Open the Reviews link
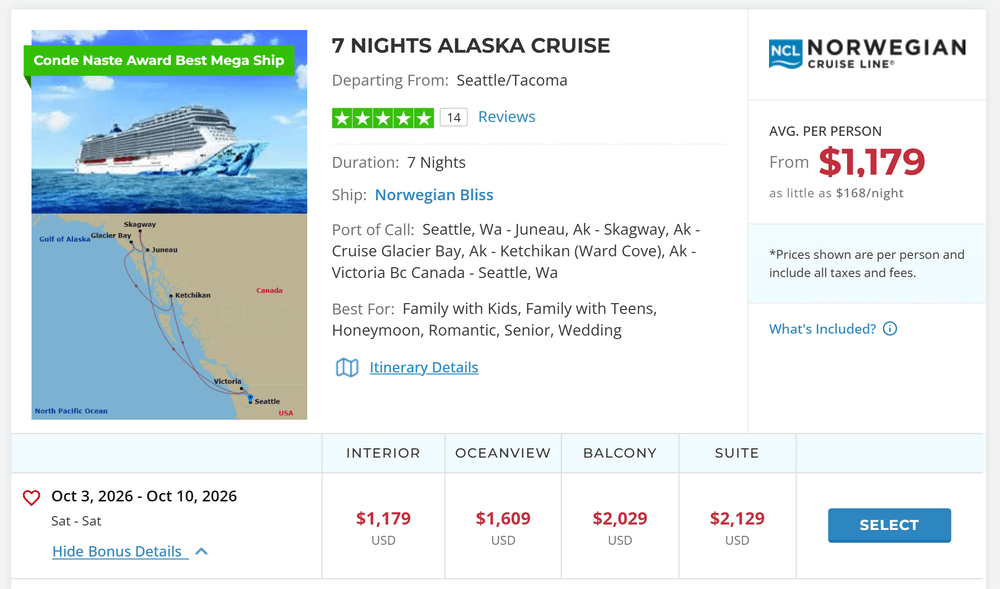 tap(506, 117)
